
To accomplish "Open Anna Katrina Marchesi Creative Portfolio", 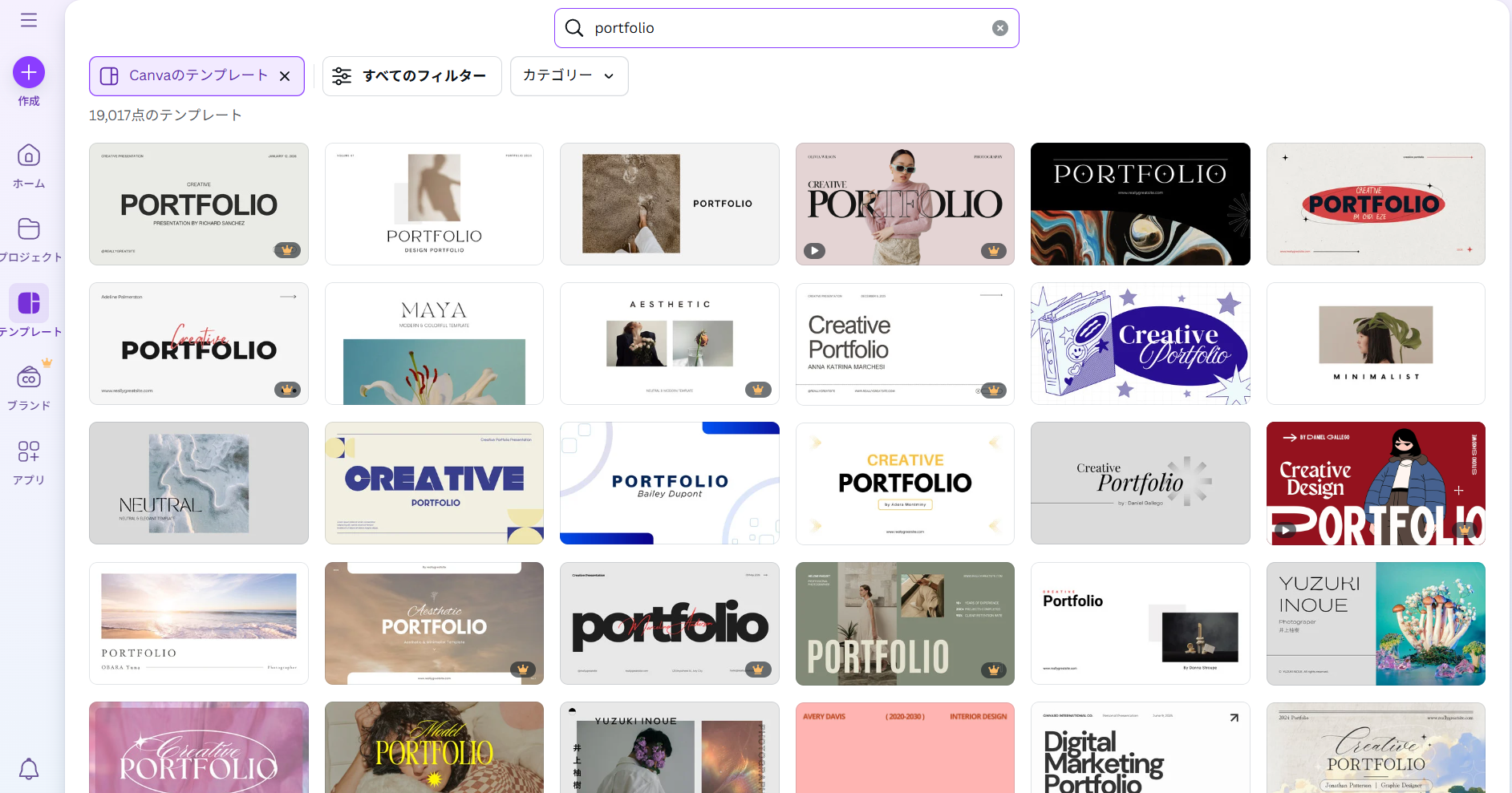I will (x=905, y=343).
